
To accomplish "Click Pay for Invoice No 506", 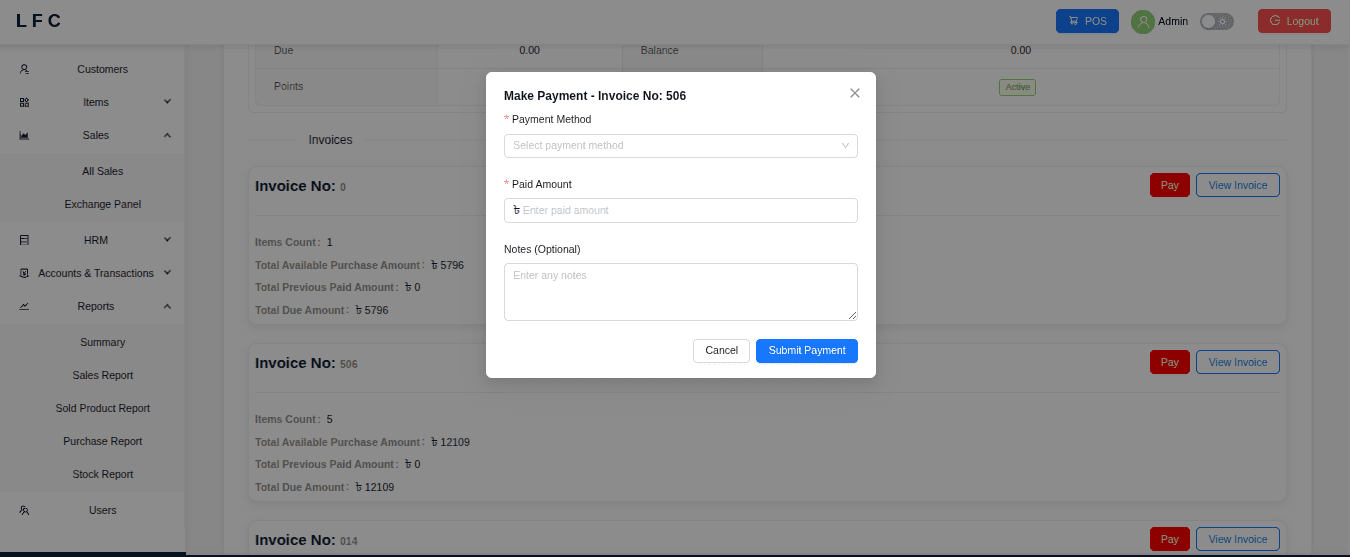I will 1170,362.
